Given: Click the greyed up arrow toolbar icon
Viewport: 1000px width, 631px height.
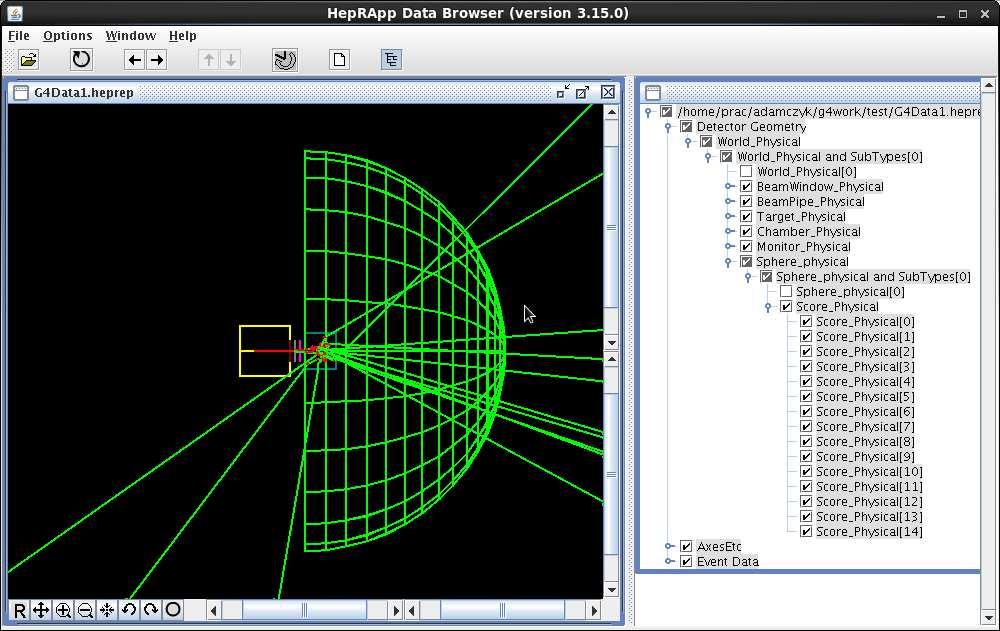Looking at the screenshot, I should [209, 60].
